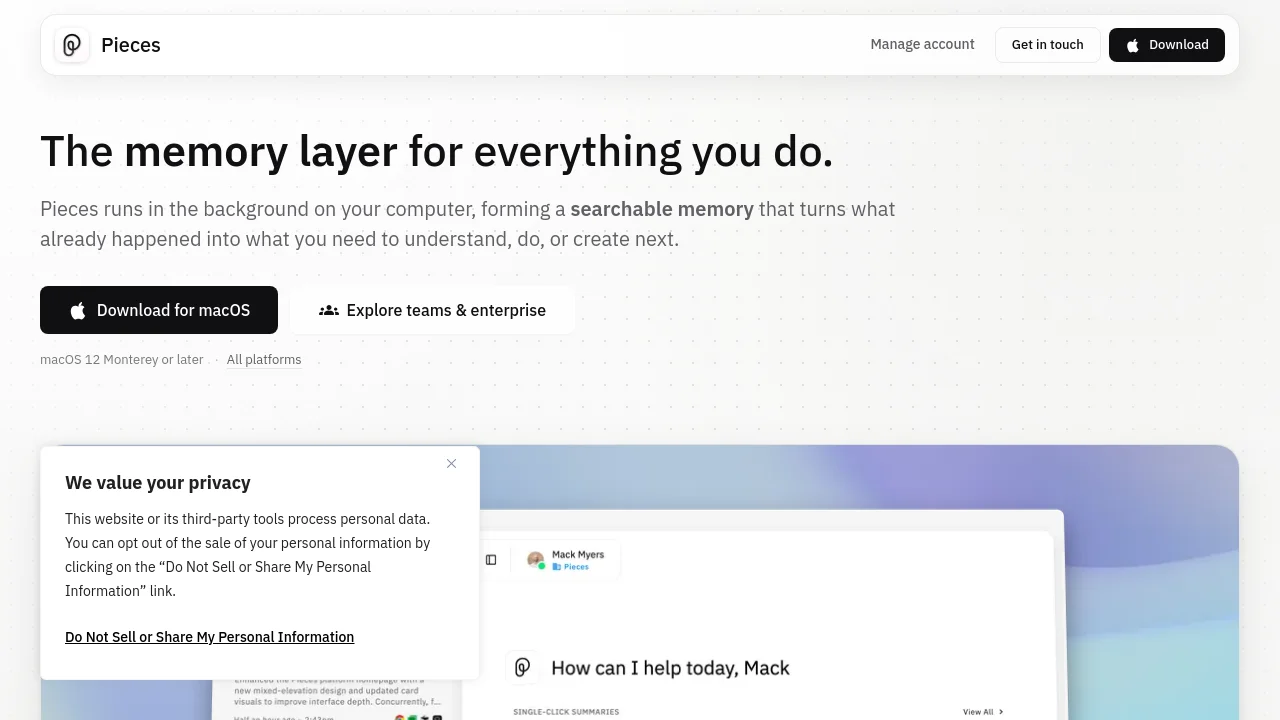Click View All in the app preview
The height and width of the screenshot is (720, 1280).
[983, 712]
